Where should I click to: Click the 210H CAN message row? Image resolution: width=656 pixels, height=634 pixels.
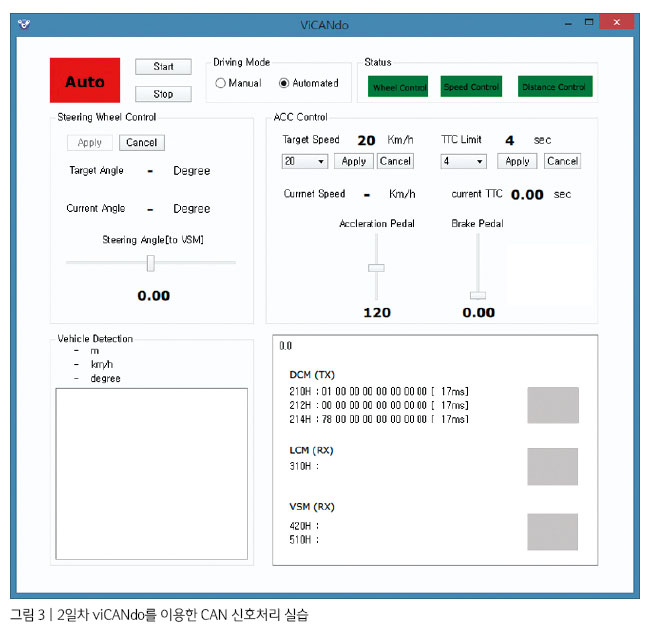click(x=379, y=392)
